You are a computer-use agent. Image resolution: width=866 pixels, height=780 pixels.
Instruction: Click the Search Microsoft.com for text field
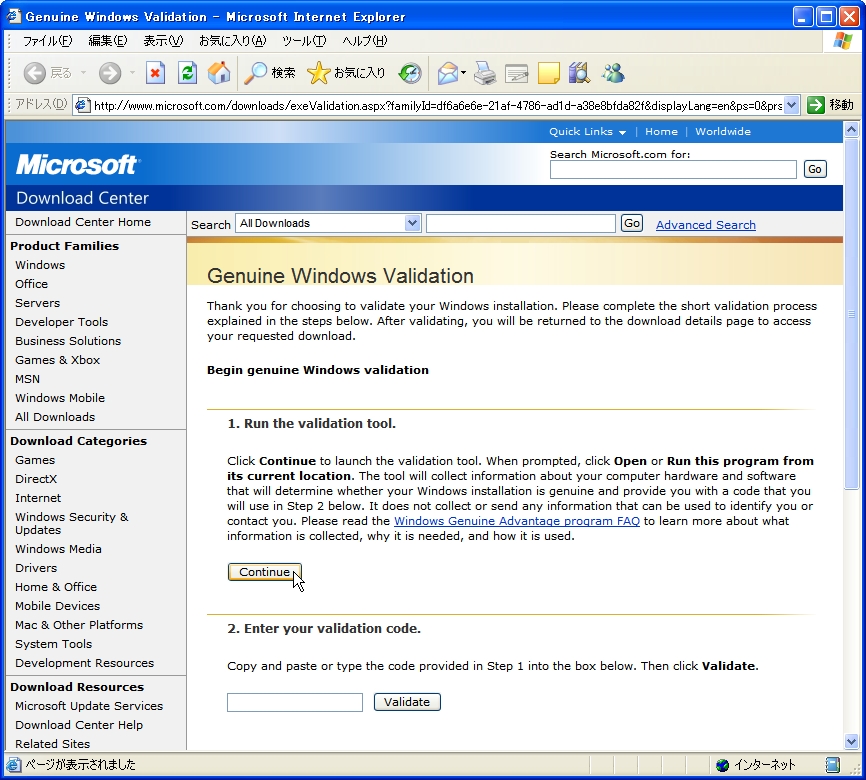(673, 170)
